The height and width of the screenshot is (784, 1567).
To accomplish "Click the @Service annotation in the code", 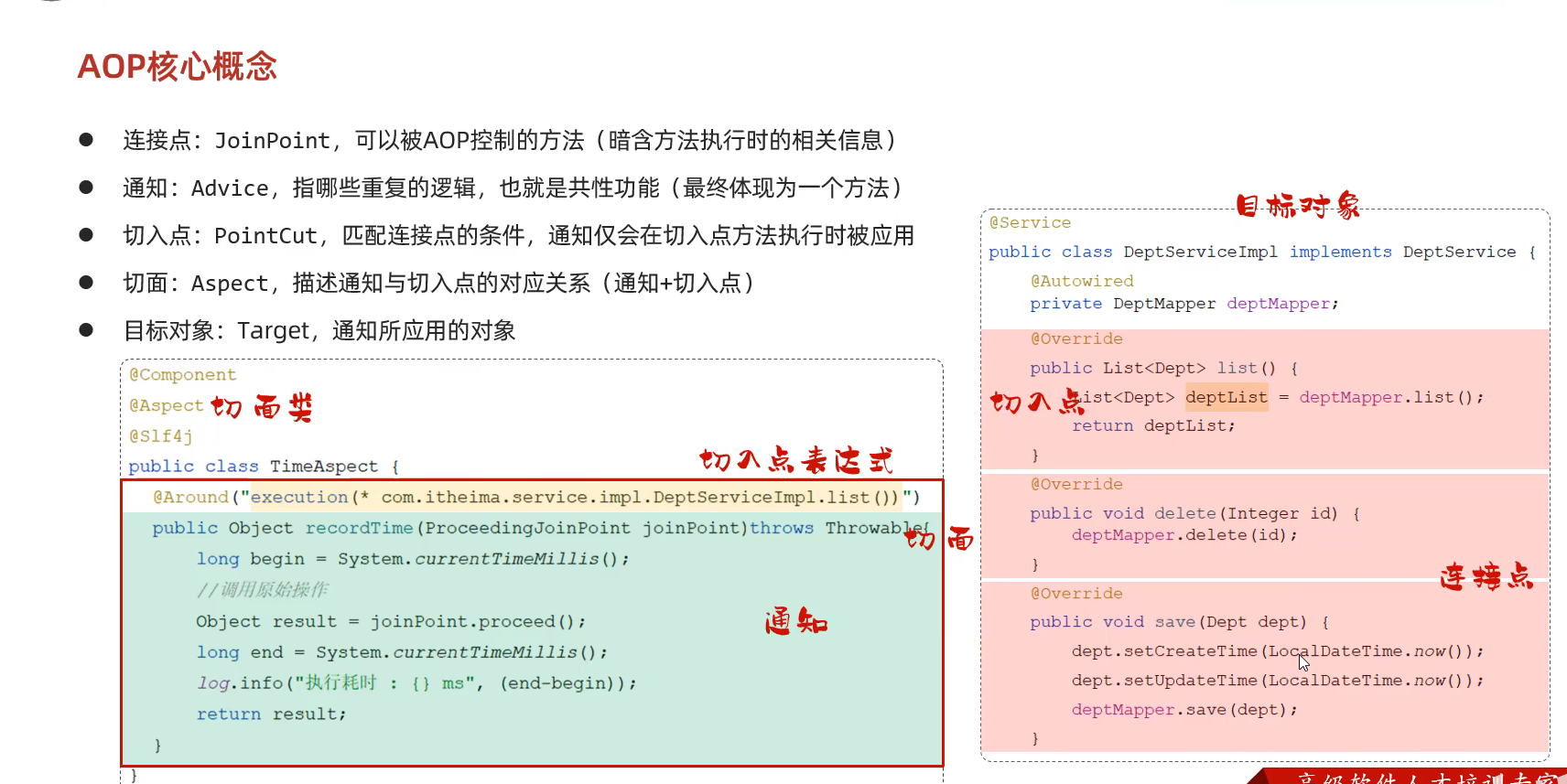I will tap(1030, 222).
